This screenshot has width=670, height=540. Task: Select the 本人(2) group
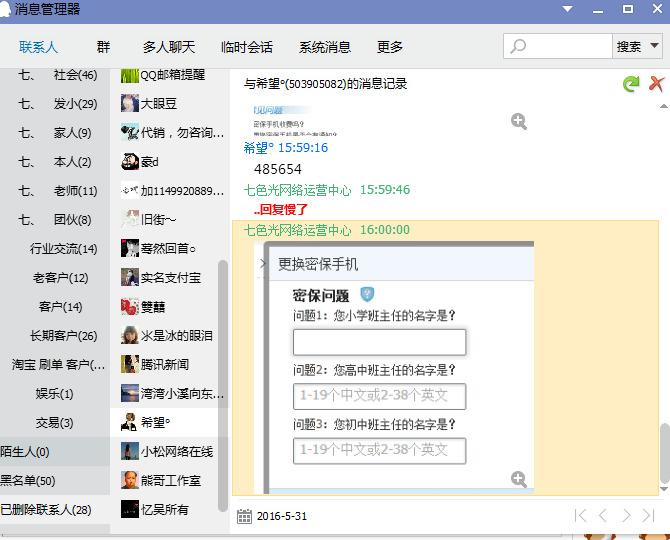tap(55, 161)
